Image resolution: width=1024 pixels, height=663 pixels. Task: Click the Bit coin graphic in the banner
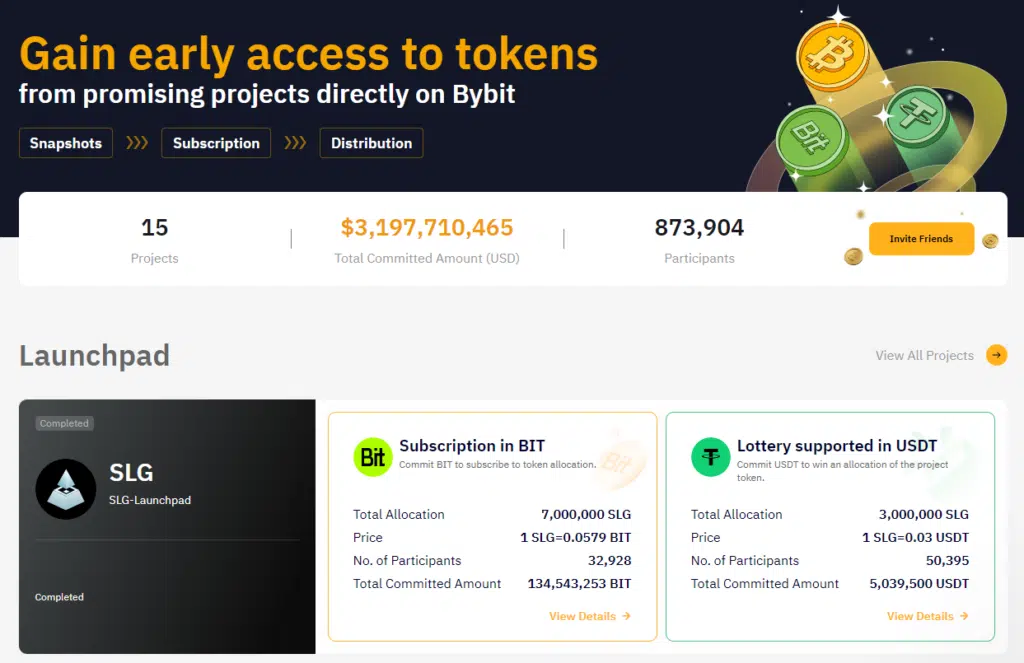(812, 135)
